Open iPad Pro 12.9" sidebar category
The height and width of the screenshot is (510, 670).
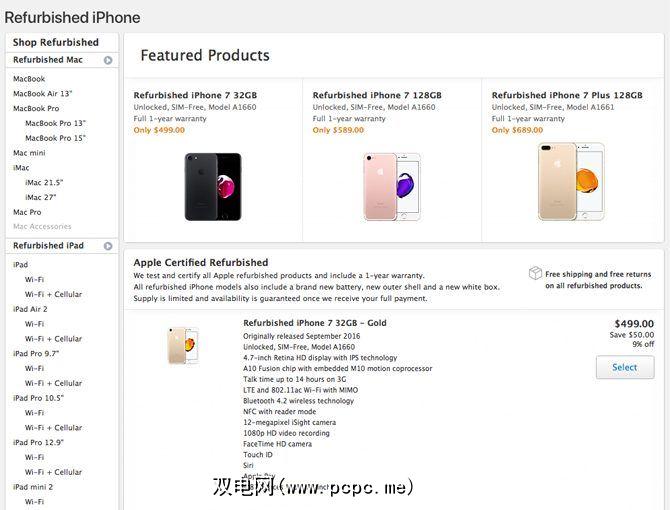[40, 442]
